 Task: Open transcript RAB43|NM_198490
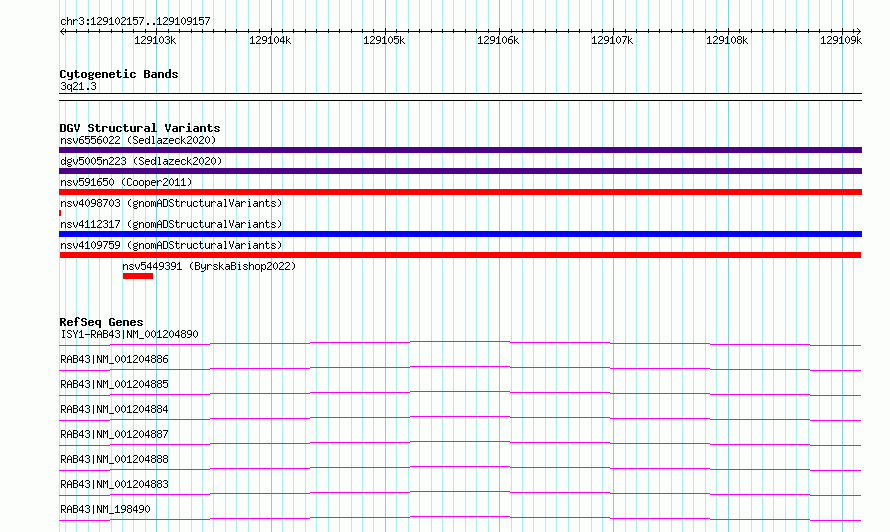point(105,509)
